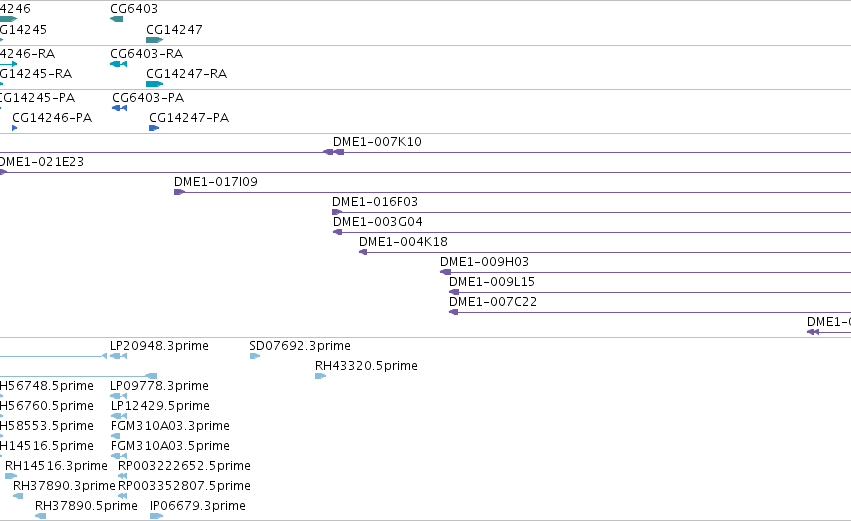Click the DME1-009H03 arrowhead glyph

click(x=446, y=272)
